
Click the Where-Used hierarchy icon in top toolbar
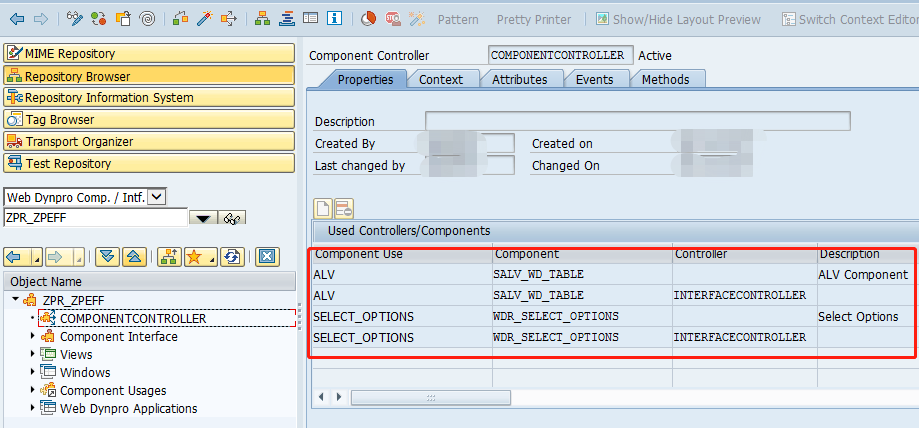[x=263, y=19]
